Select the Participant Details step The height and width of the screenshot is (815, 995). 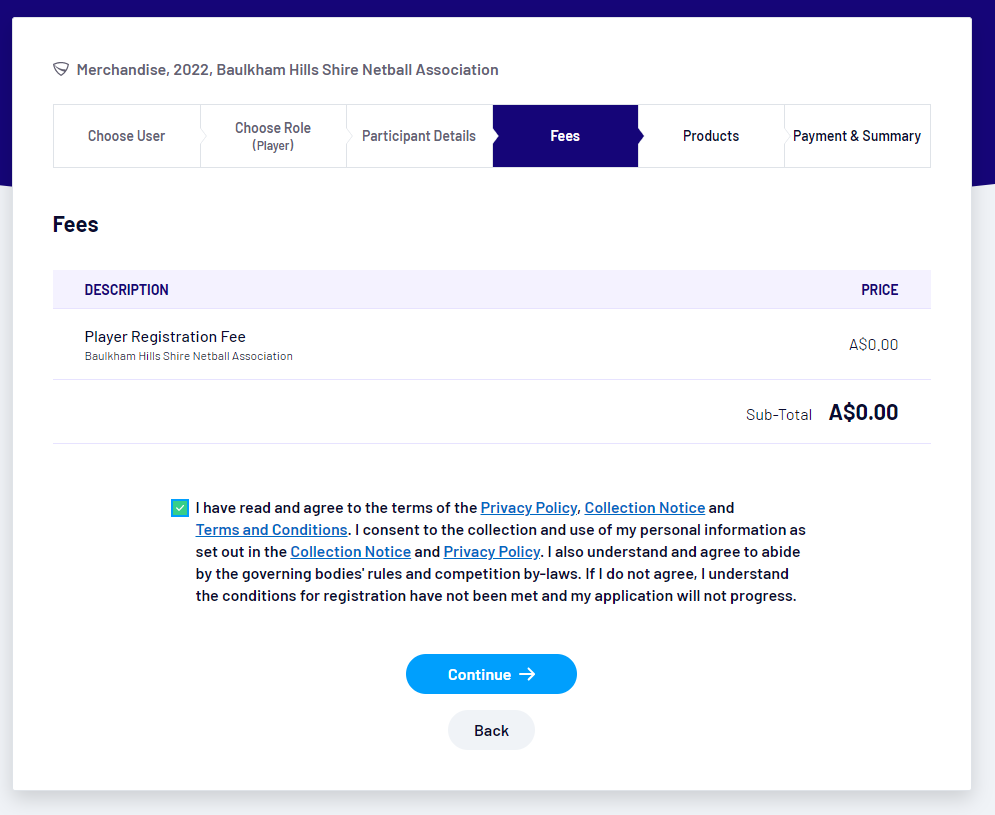419,136
